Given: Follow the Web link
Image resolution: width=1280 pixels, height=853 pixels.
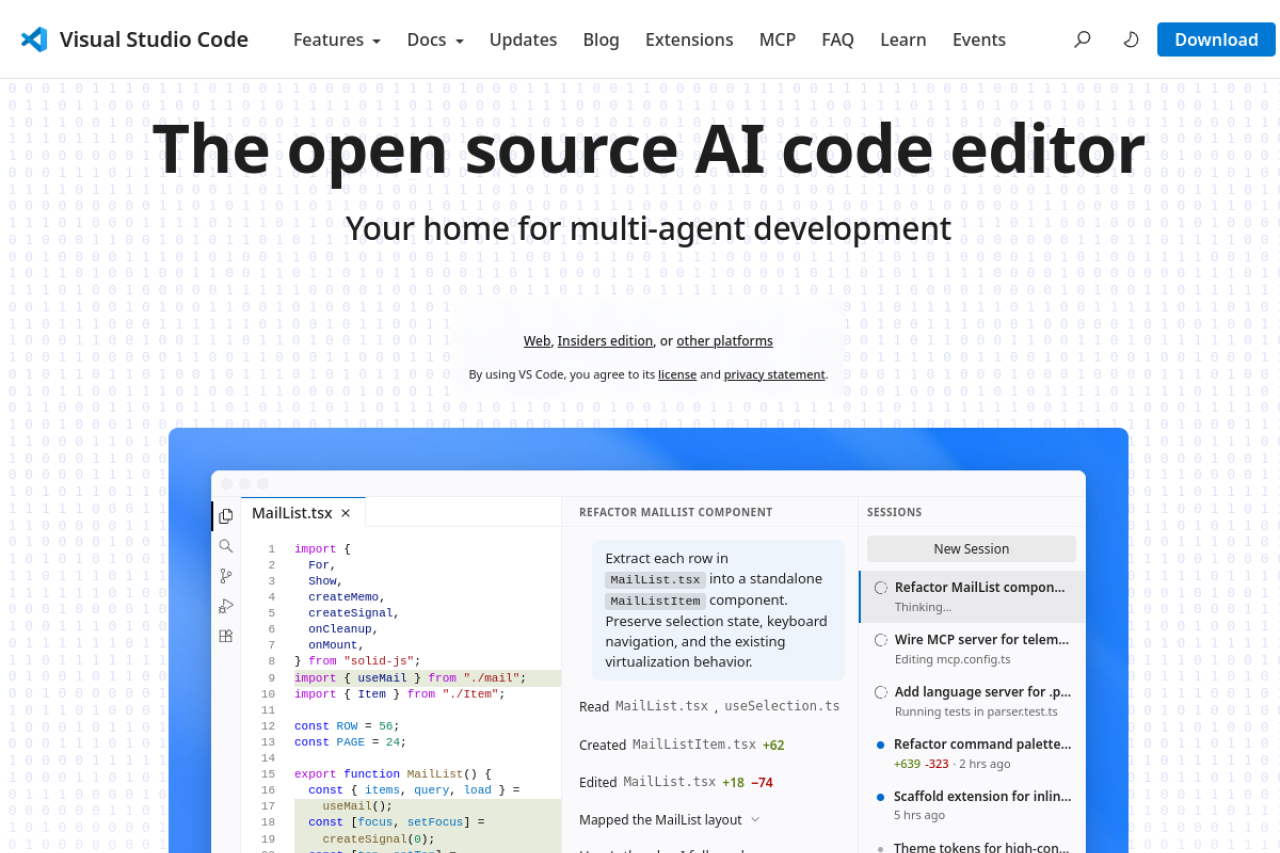Looking at the screenshot, I should point(537,341).
